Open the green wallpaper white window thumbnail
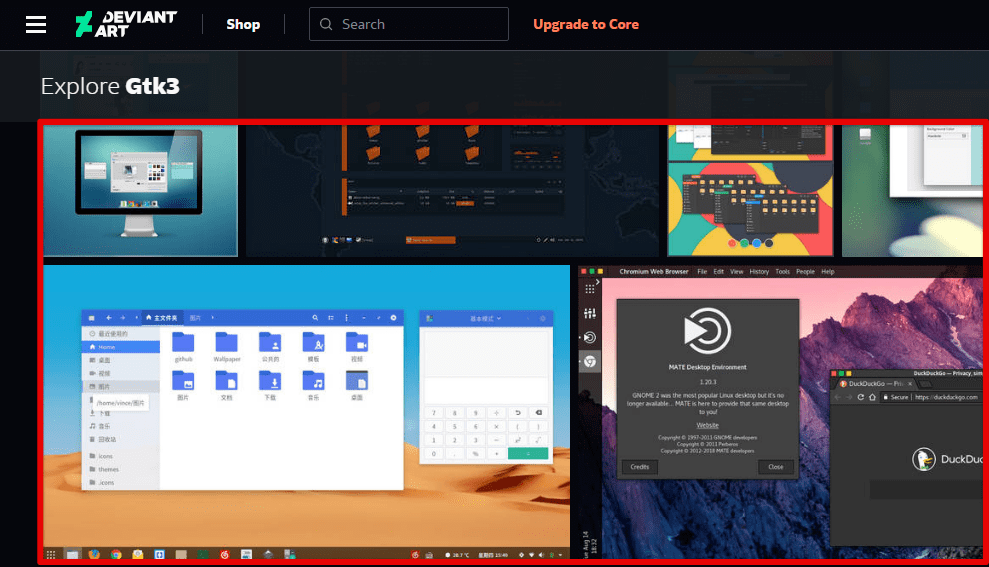989x567 pixels. [912, 190]
